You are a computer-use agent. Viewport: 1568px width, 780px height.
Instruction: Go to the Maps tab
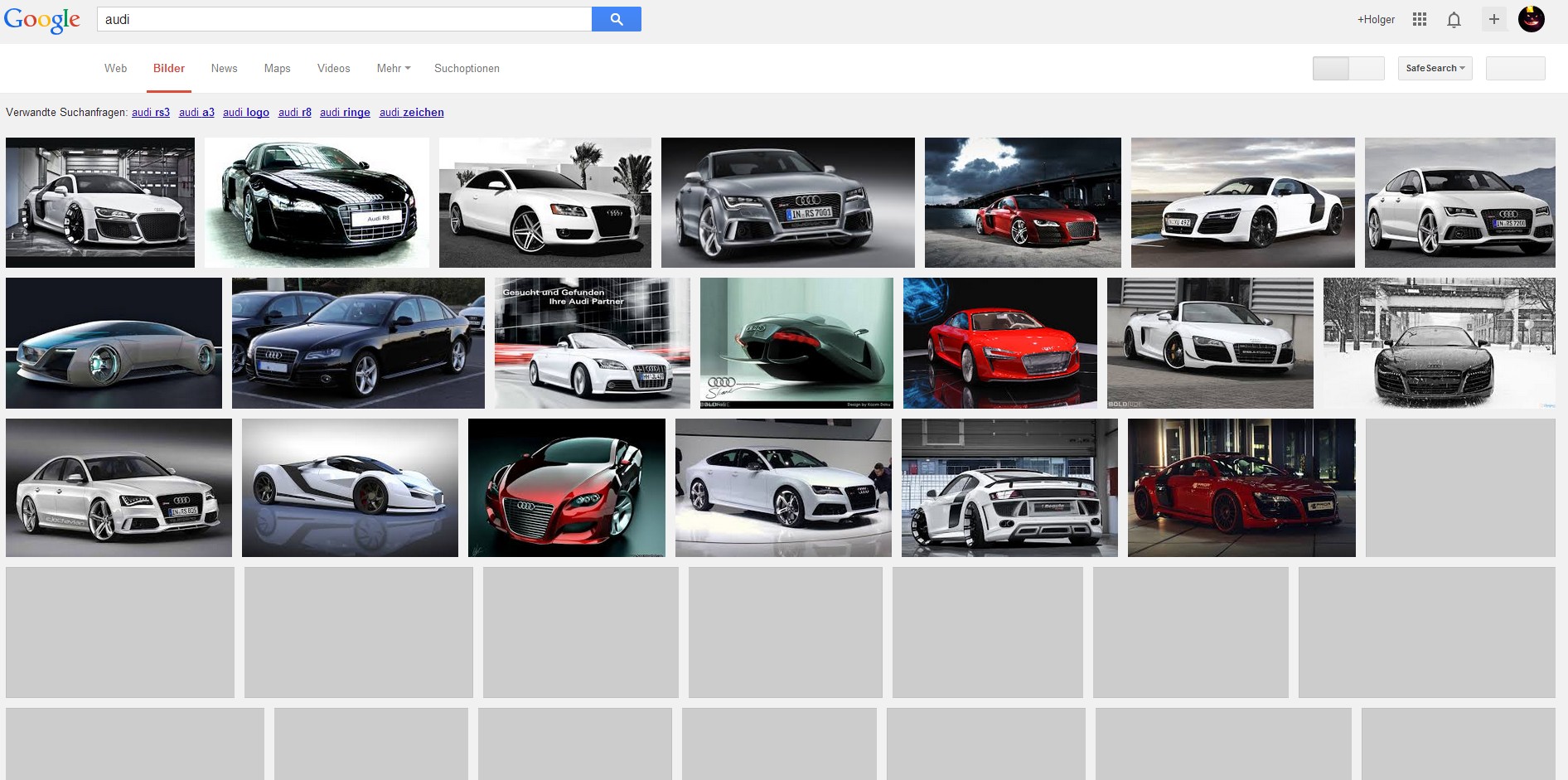coord(277,68)
